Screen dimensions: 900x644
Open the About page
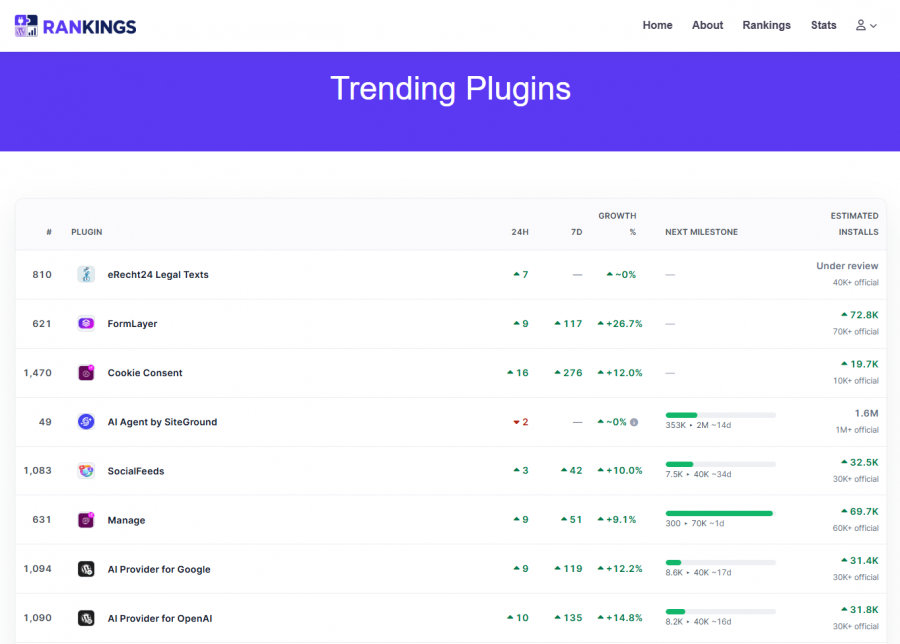pos(707,25)
